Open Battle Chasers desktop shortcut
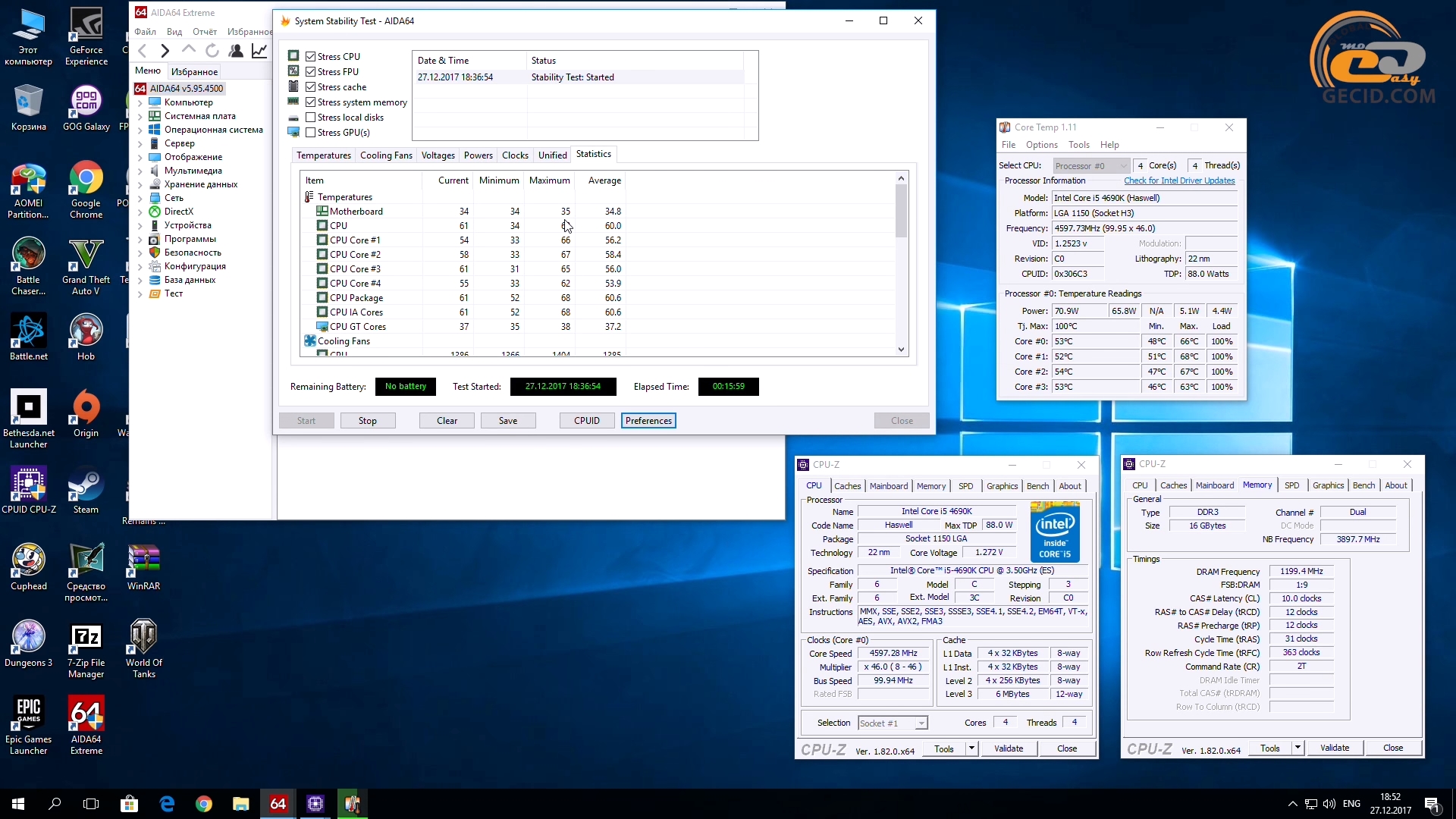This screenshot has width=1456, height=819. coord(28,266)
